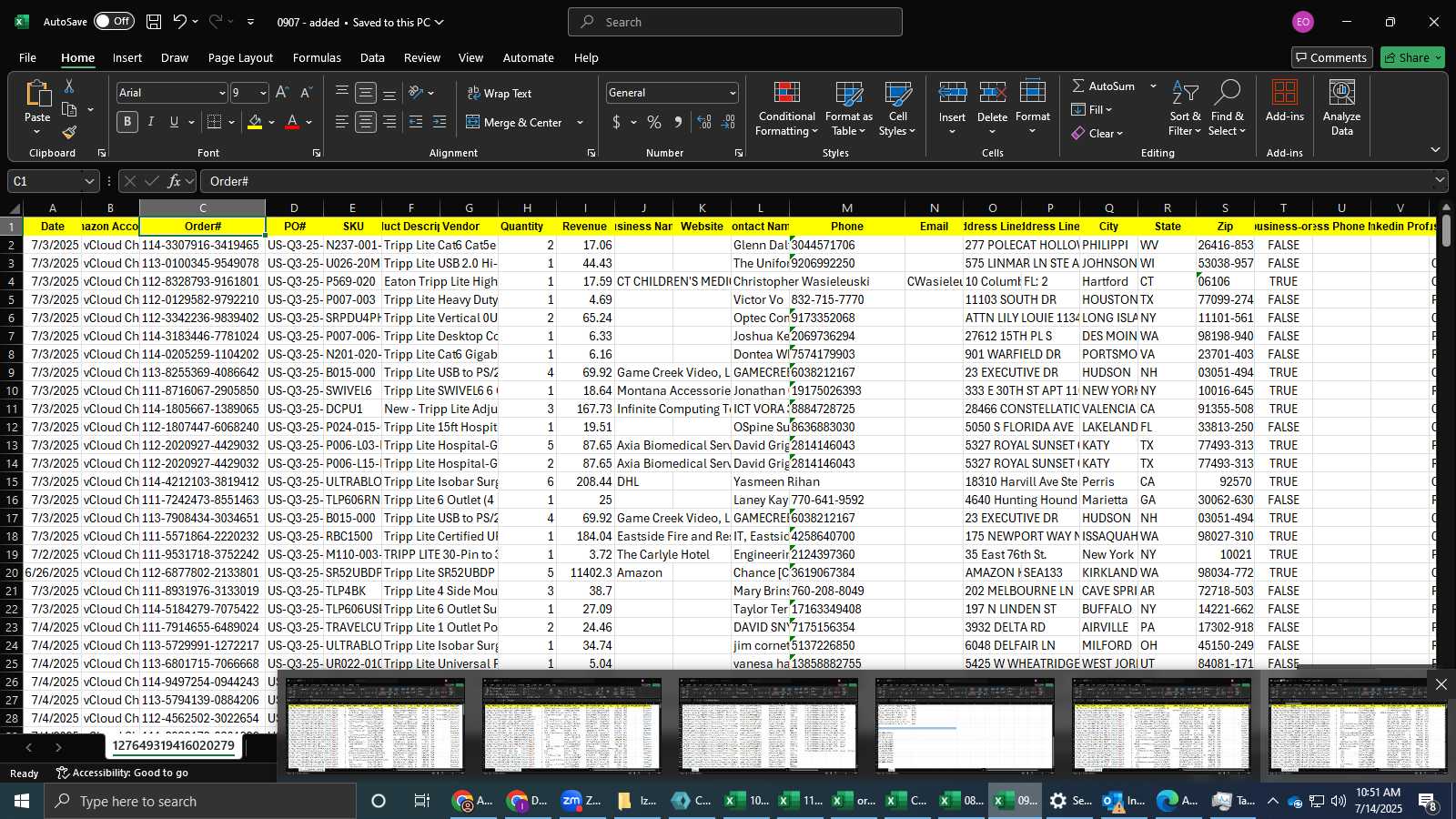Toggle Wrap Text

point(500,93)
